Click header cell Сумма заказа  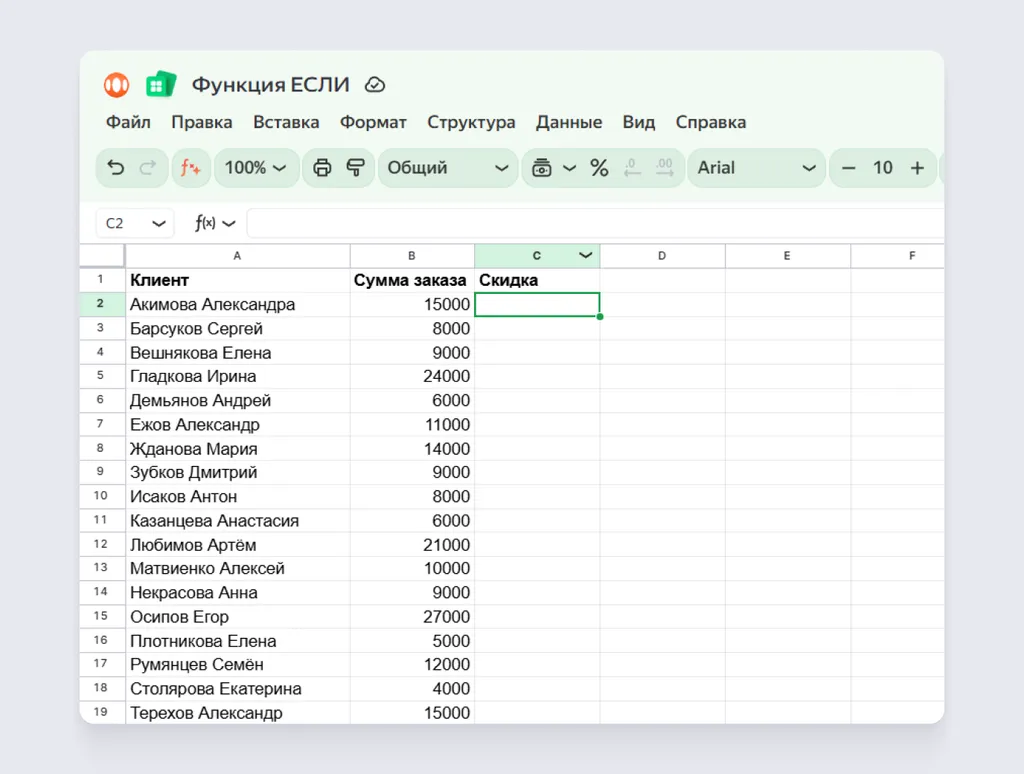[x=412, y=280]
